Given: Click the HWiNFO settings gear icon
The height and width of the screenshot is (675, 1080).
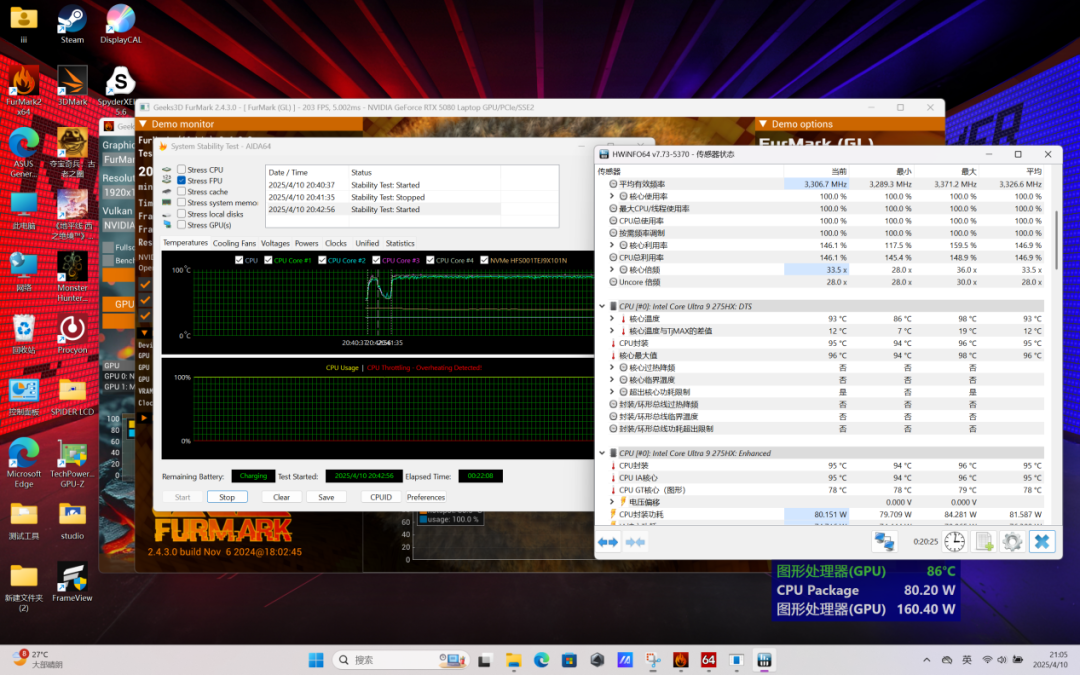Looking at the screenshot, I should (x=1011, y=541).
